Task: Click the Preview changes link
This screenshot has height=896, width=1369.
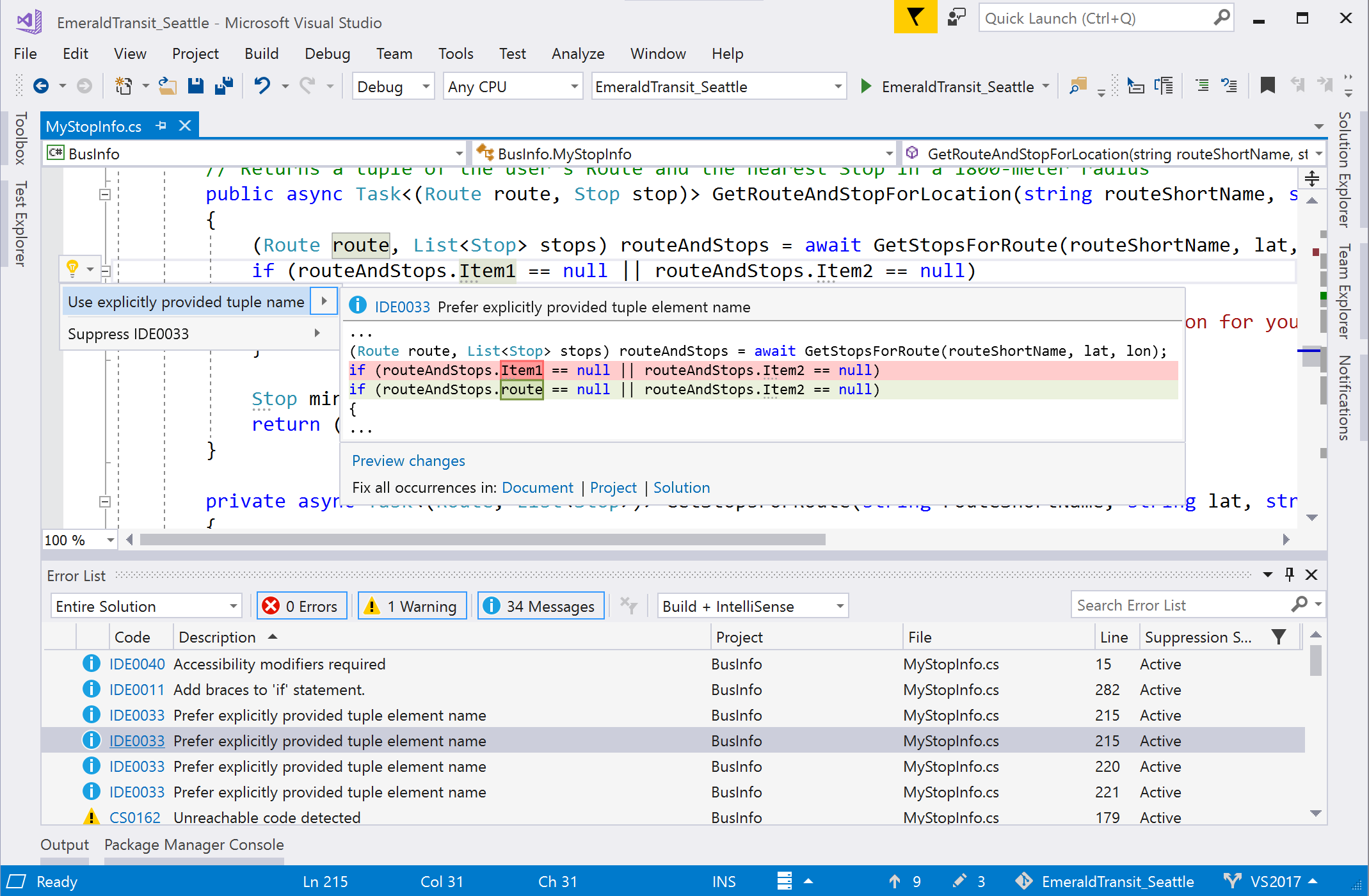Action: tap(407, 460)
